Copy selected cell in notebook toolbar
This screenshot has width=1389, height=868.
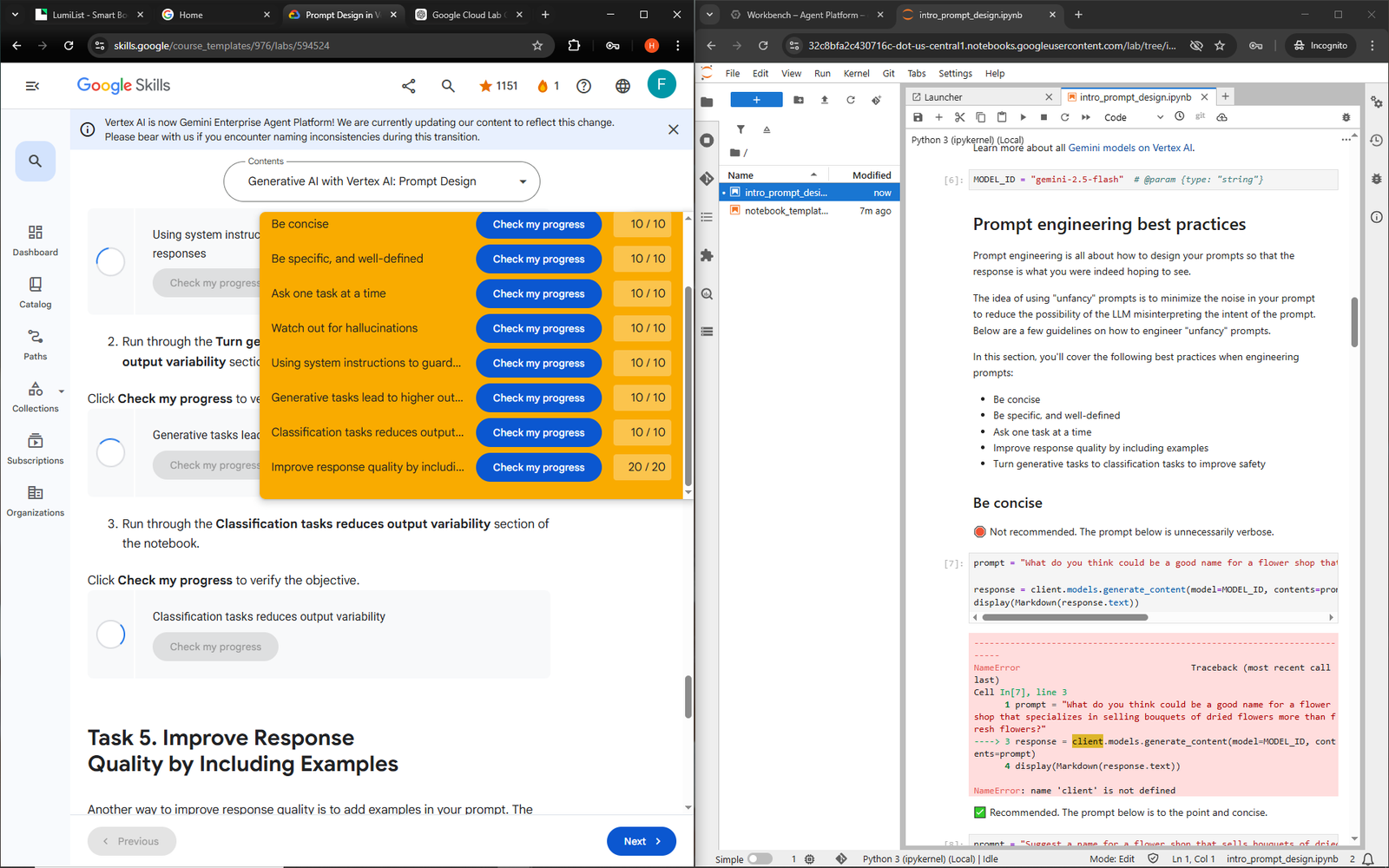(x=980, y=117)
